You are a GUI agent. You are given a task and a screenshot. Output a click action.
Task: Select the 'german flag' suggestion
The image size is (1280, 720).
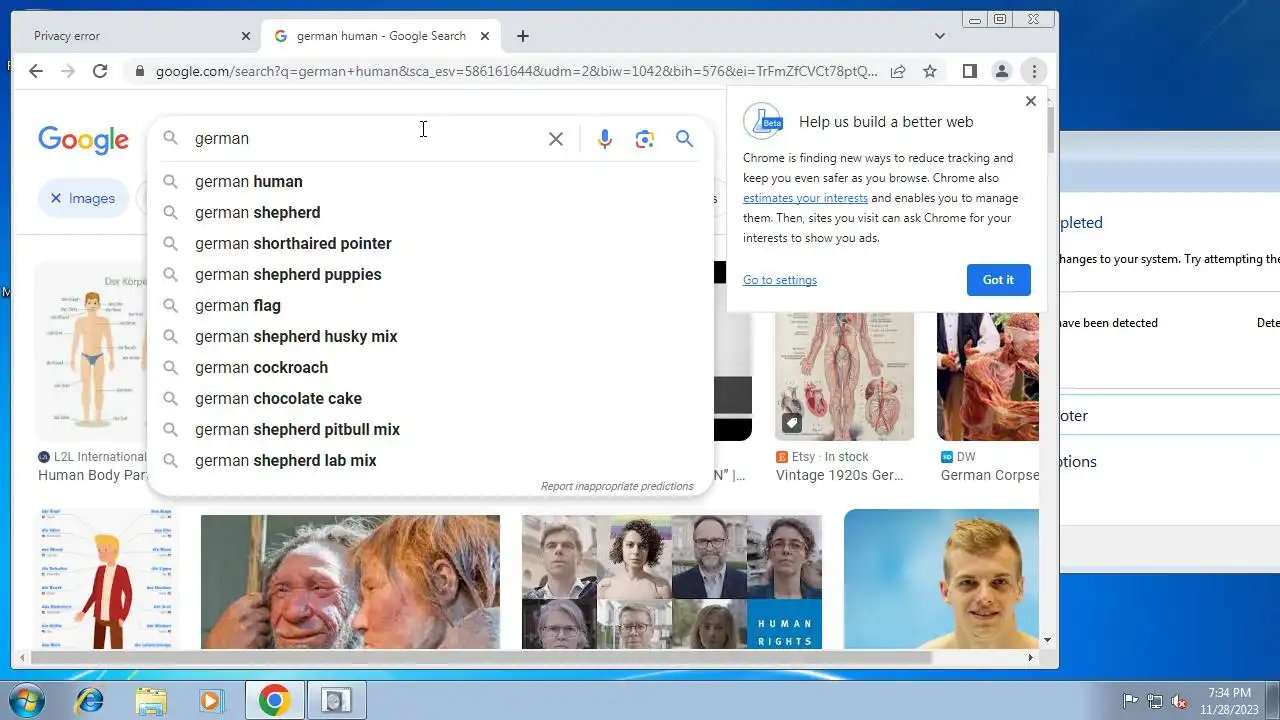pyautogui.click(x=430, y=305)
